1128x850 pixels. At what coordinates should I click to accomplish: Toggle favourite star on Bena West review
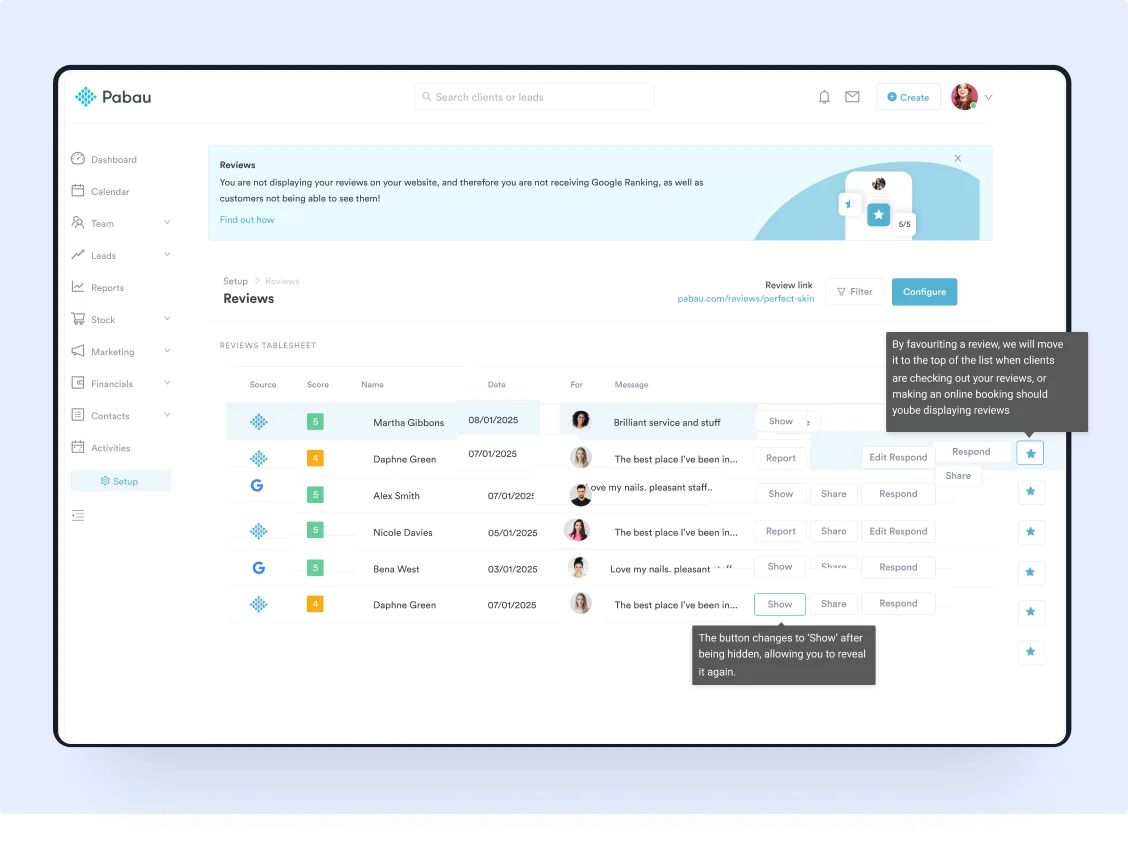(1030, 573)
